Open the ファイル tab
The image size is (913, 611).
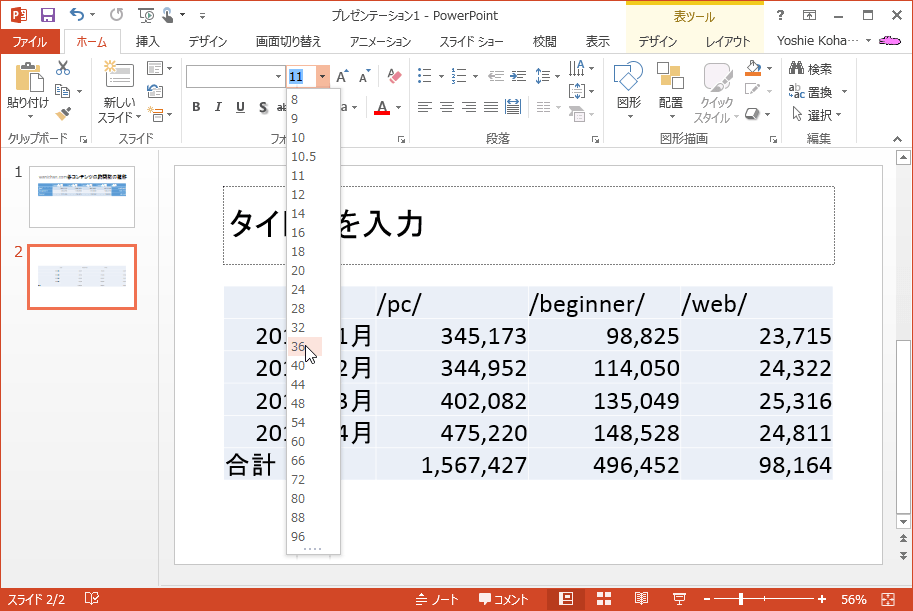click(x=30, y=41)
